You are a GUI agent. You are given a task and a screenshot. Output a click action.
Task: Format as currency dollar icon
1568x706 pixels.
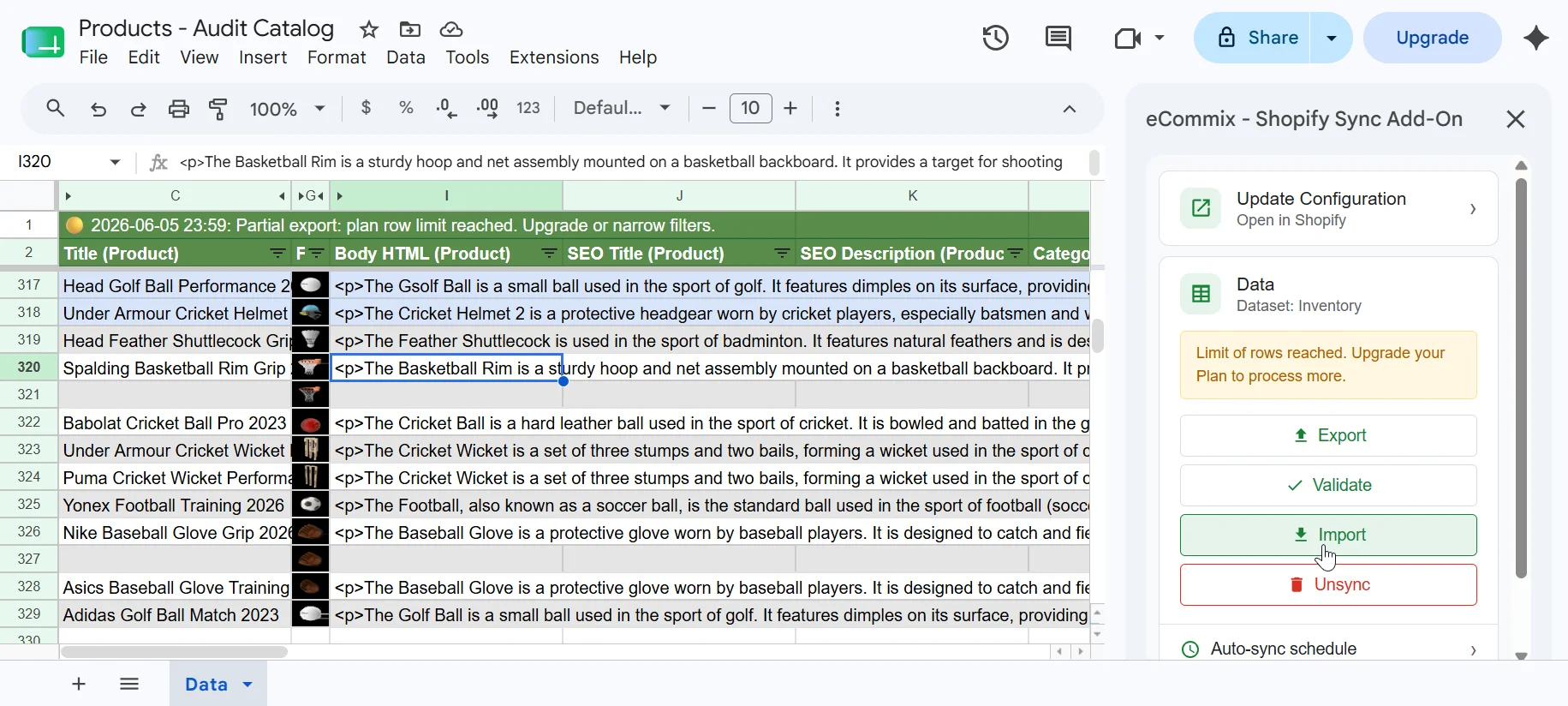click(367, 108)
